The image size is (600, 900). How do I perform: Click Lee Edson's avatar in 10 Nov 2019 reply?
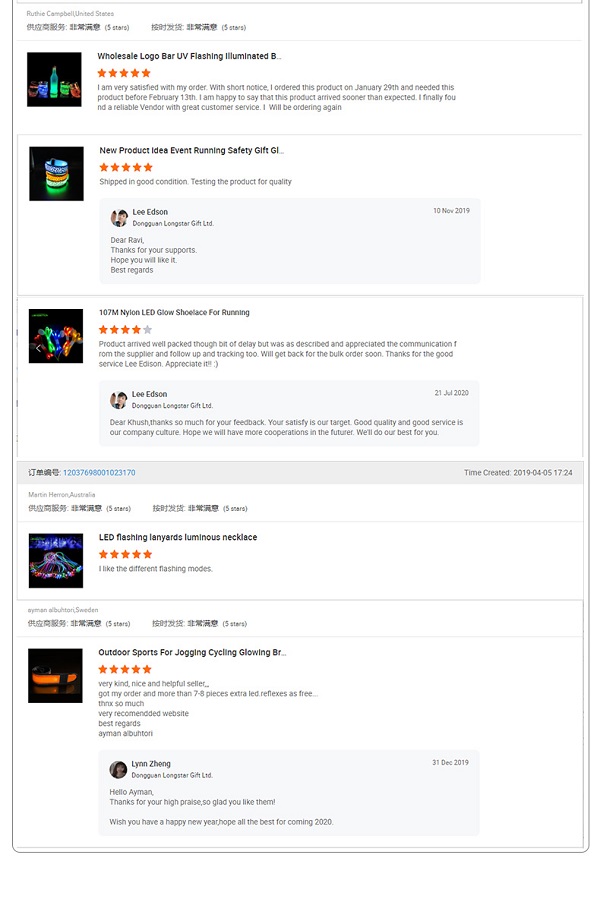click(x=119, y=218)
